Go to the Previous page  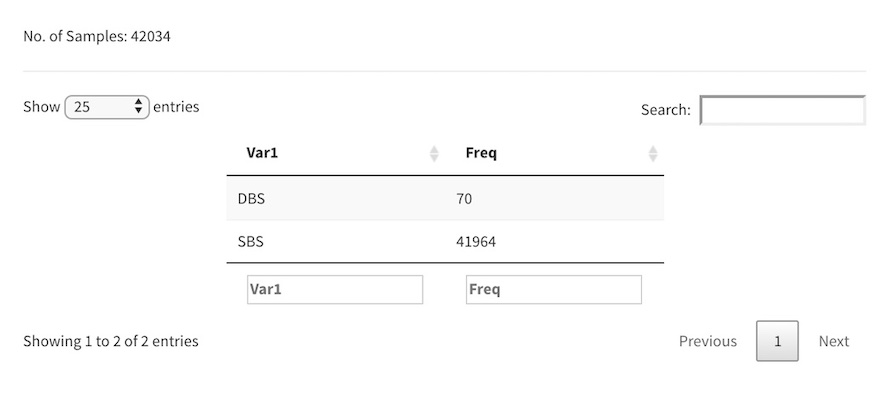tap(707, 341)
